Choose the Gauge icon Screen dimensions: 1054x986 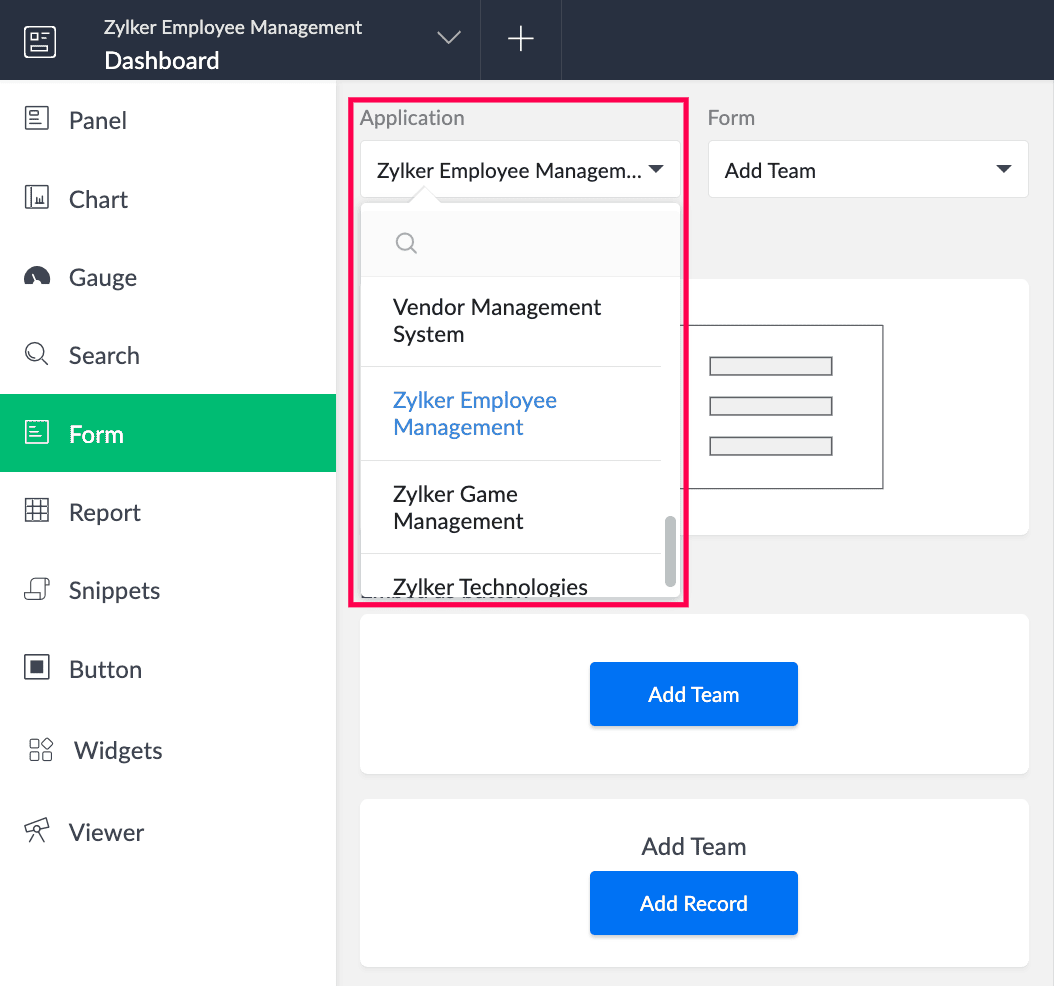[x=37, y=276]
